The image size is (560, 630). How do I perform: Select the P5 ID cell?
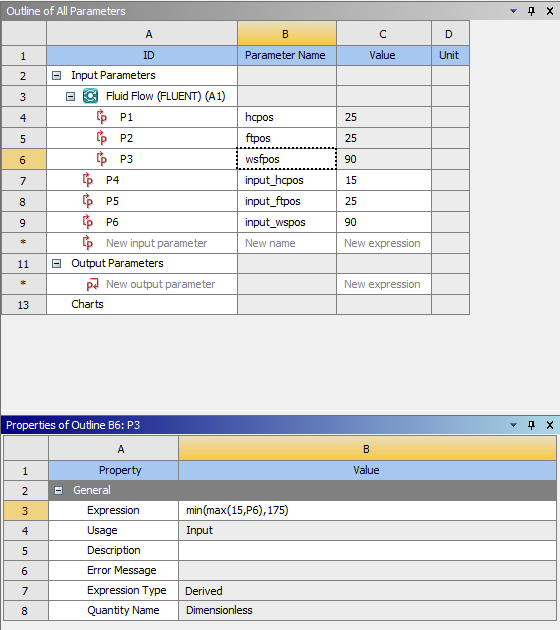coord(142,201)
